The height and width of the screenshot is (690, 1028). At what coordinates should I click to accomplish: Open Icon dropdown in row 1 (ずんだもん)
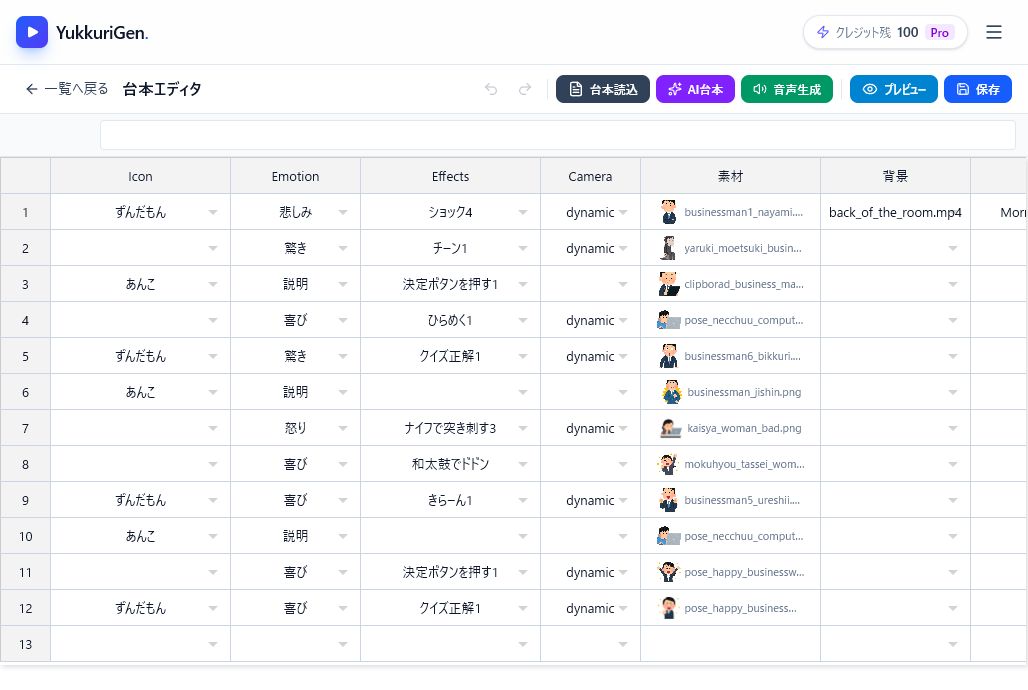pos(212,213)
